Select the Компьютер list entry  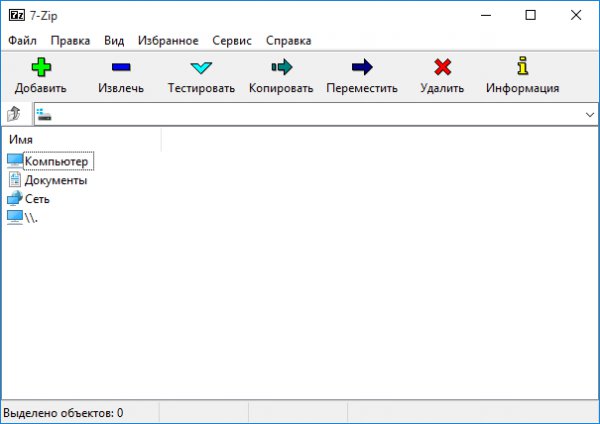point(56,161)
